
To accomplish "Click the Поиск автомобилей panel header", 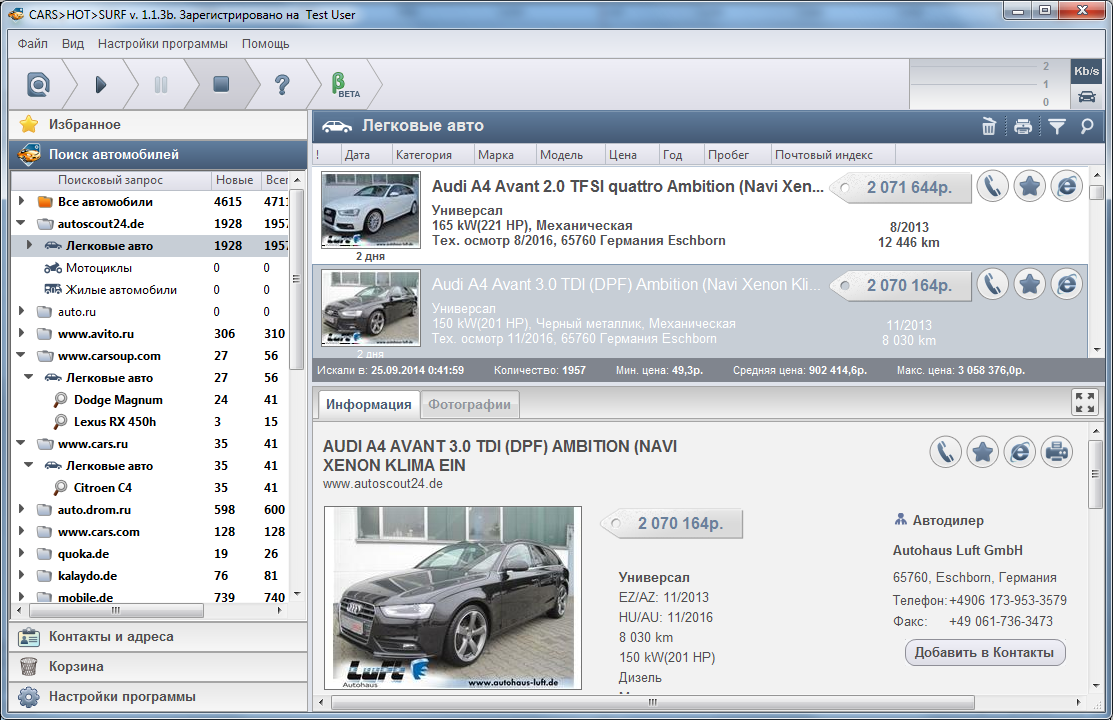I will tap(158, 154).
